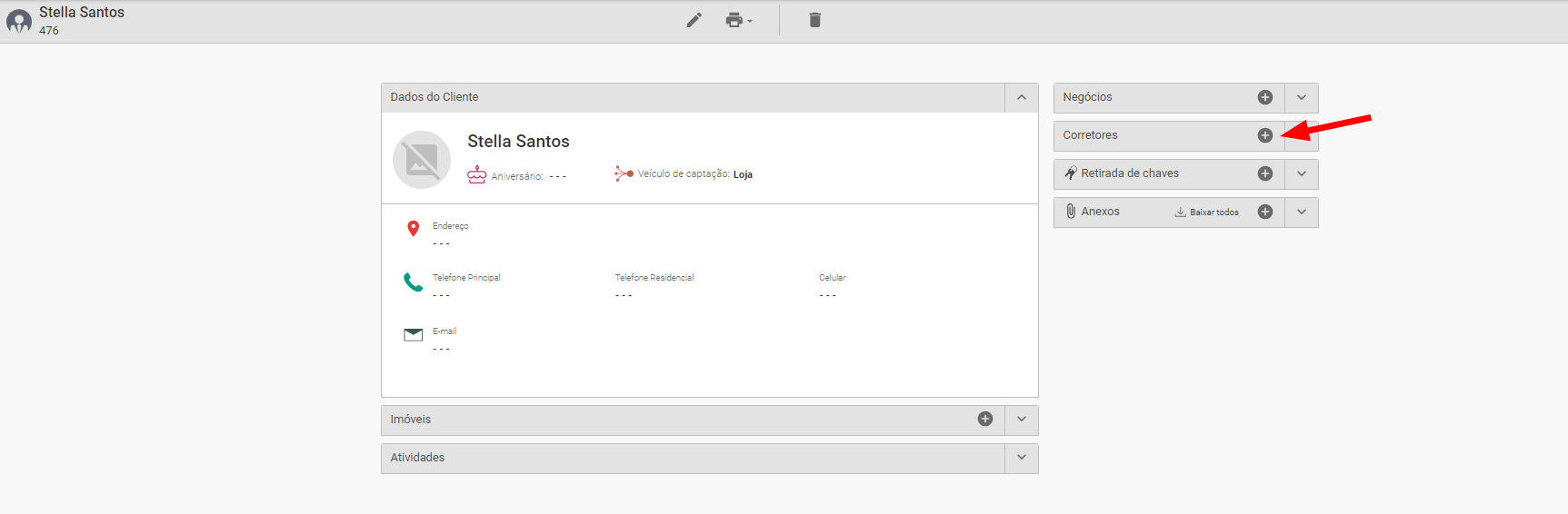Open the printer options dropdown

pyautogui.click(x=738, y=20)
